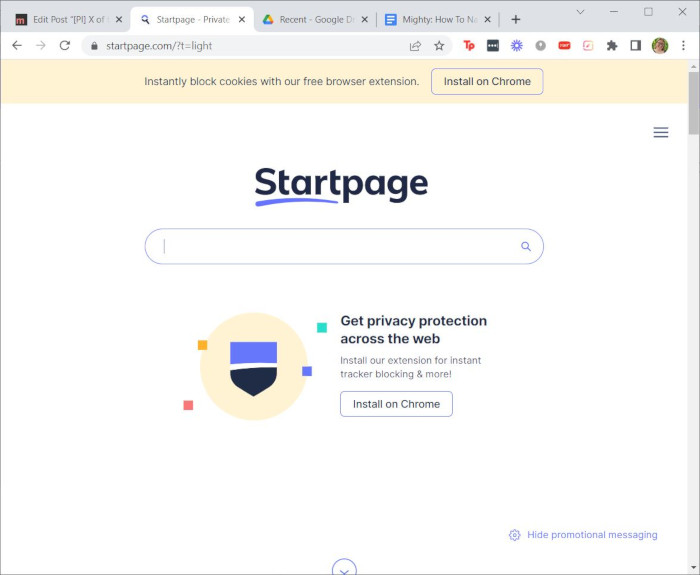Click the 'Get privacy protection across the web' heading

[x=413, y=329]
